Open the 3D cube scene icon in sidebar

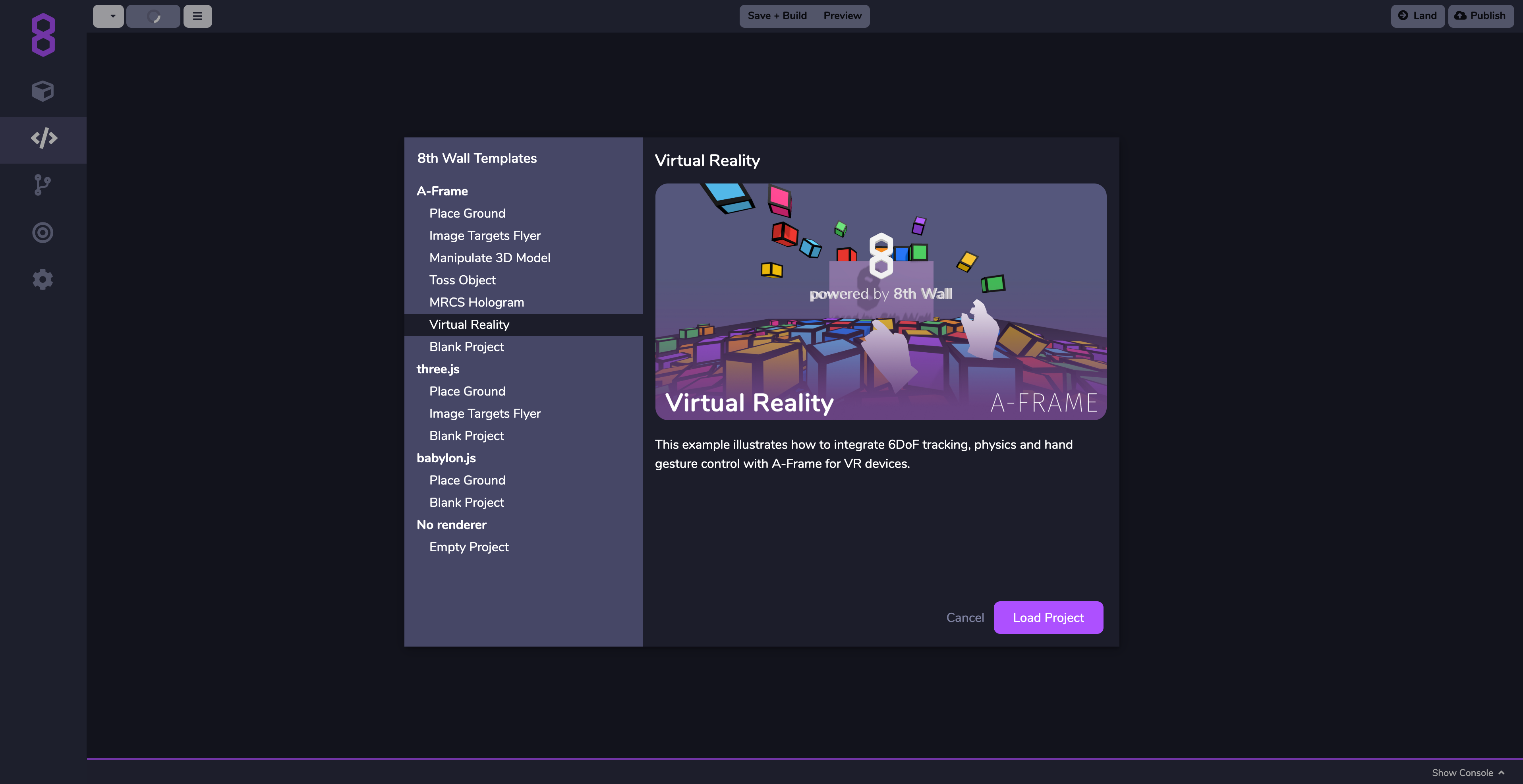coord(43,91)
